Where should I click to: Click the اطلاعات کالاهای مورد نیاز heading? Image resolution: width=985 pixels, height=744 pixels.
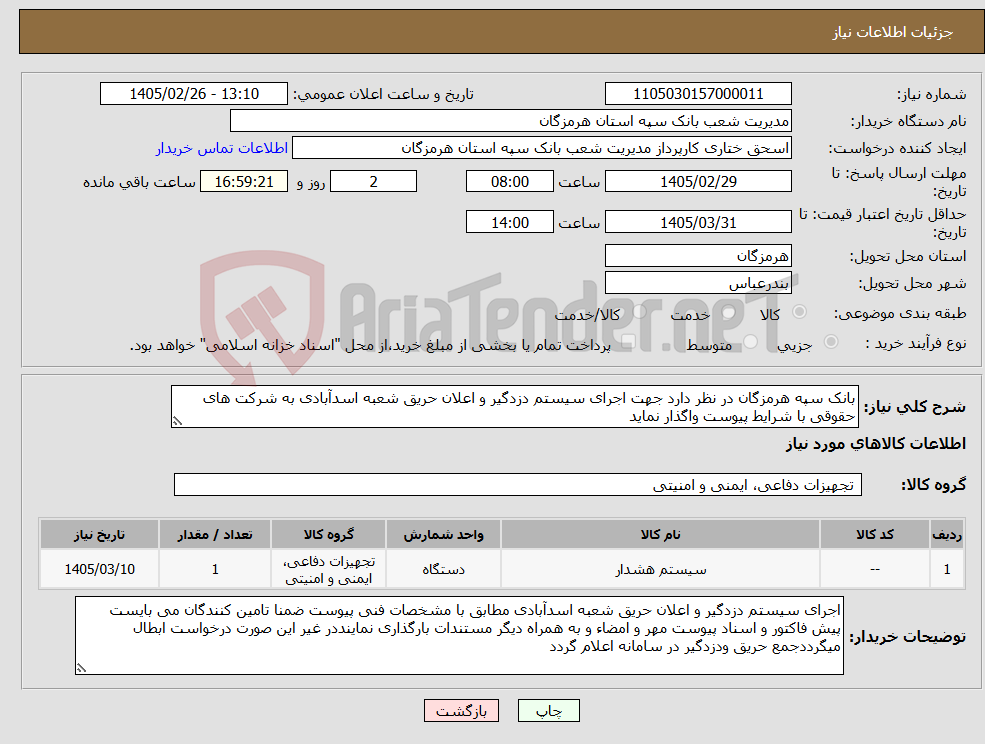(876, 444)
